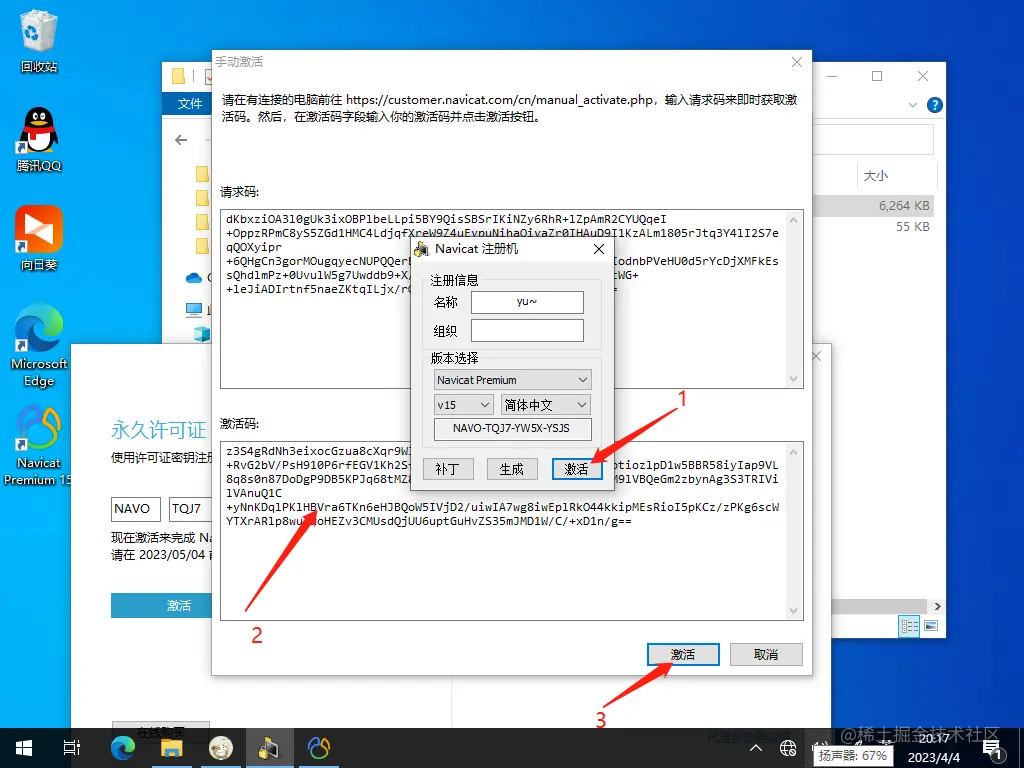Show hidden tray icons chevron
This screenshot has height=768, width=1024.
(756, 748)
